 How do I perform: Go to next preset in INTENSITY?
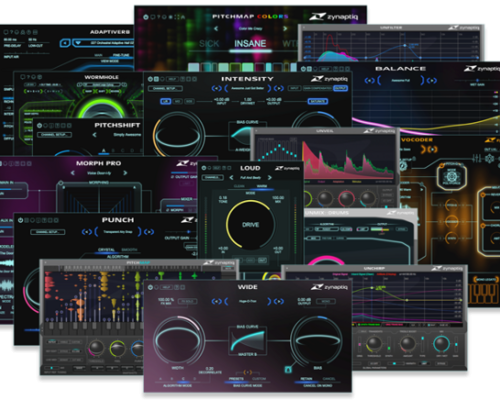(279, 88)
